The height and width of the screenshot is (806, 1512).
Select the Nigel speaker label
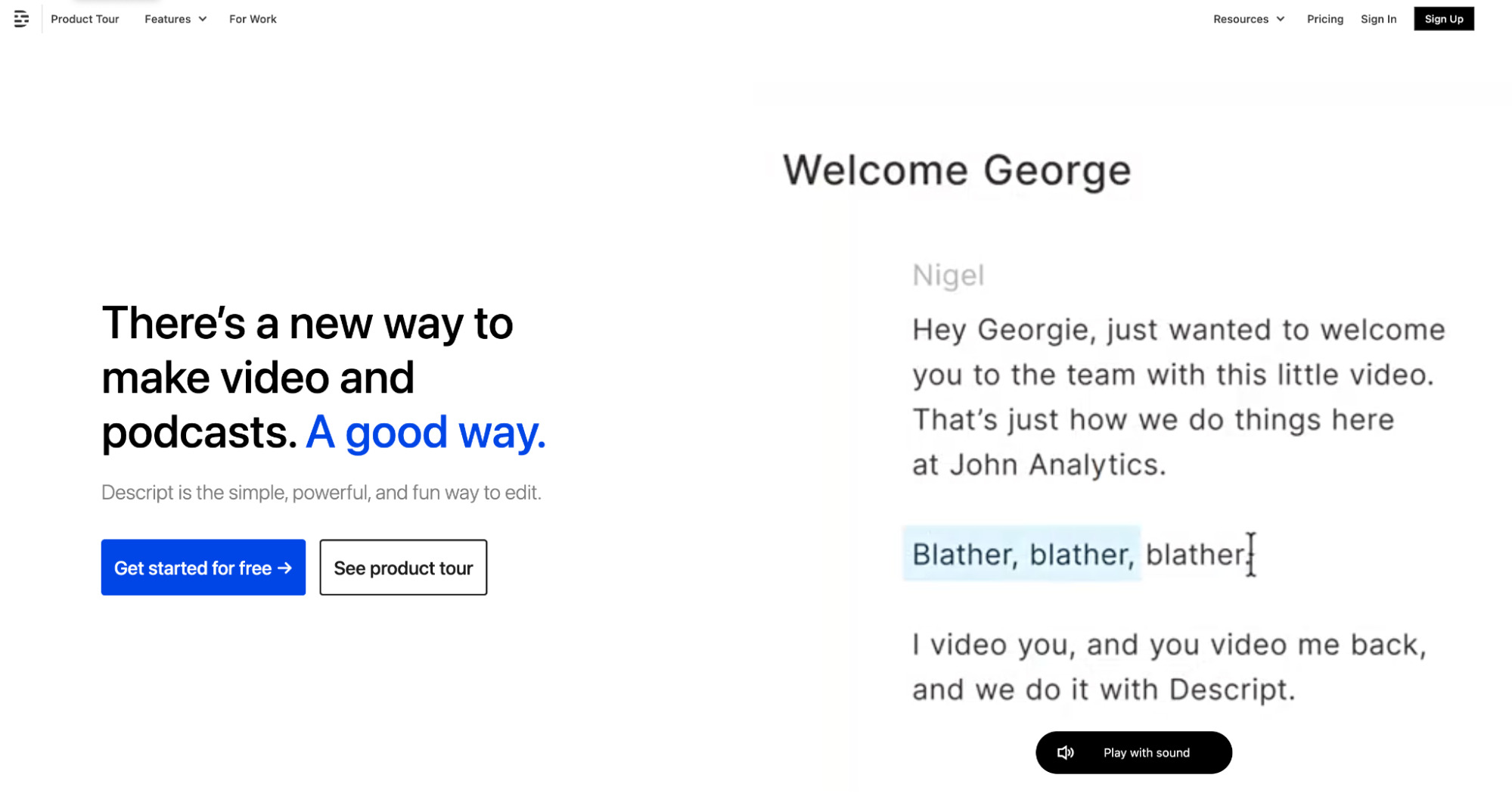tap(948, 275)
